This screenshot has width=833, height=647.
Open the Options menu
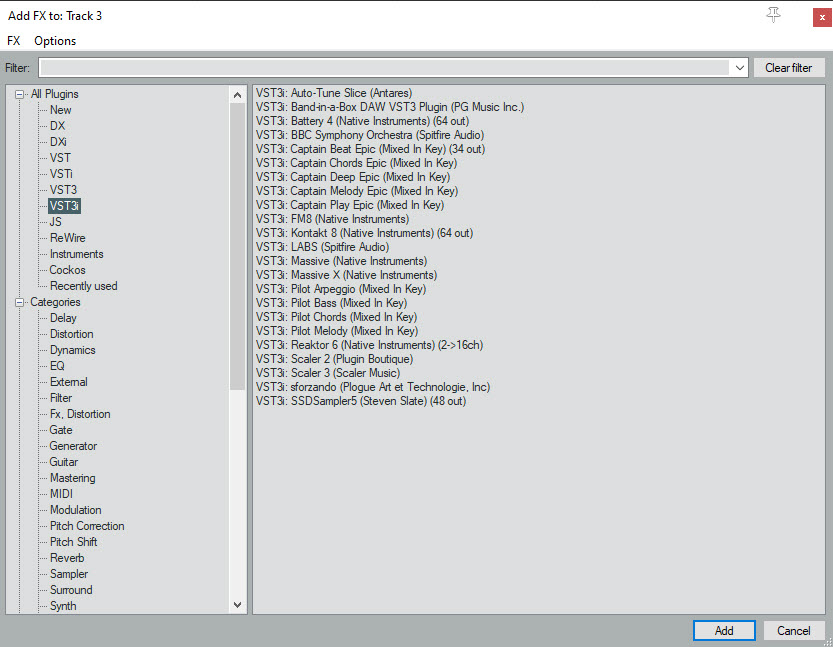click(x=55, y=41)
